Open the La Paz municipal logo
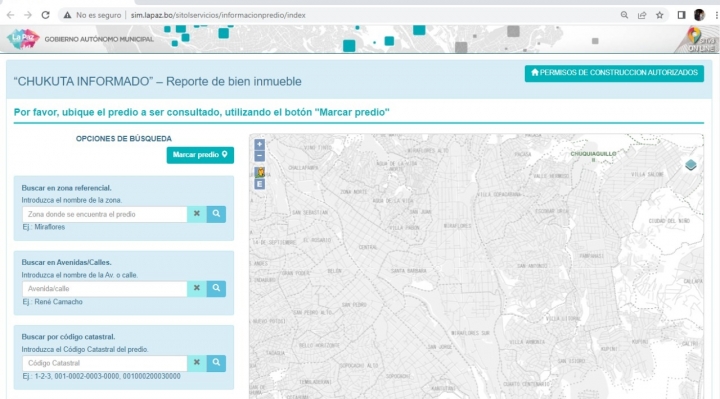This screenshot has height=399, width=720. (x=23, y=39)
